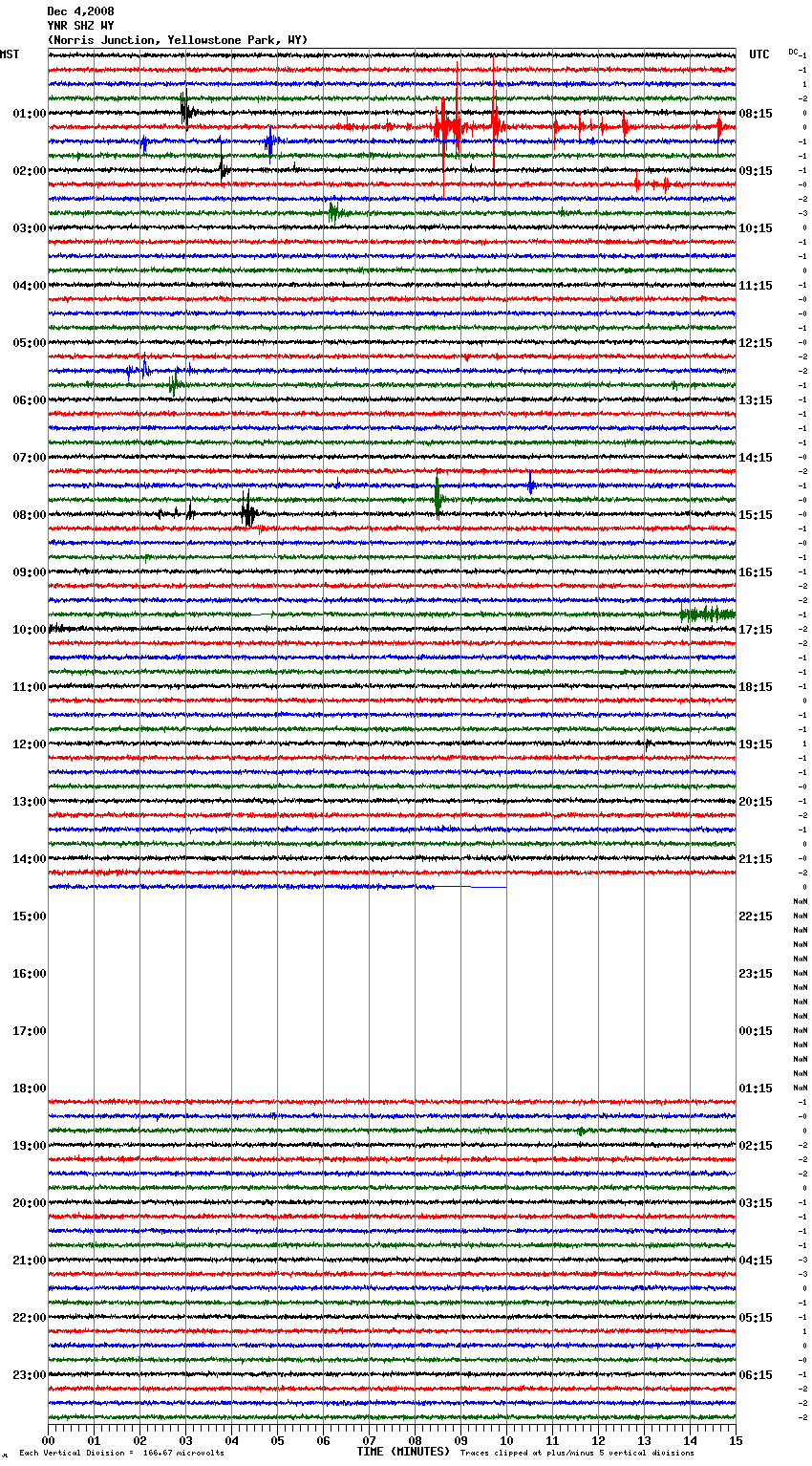Click the "08:15" UTC time label
This screenshot has height=1466, width=812.
(756, 114)
